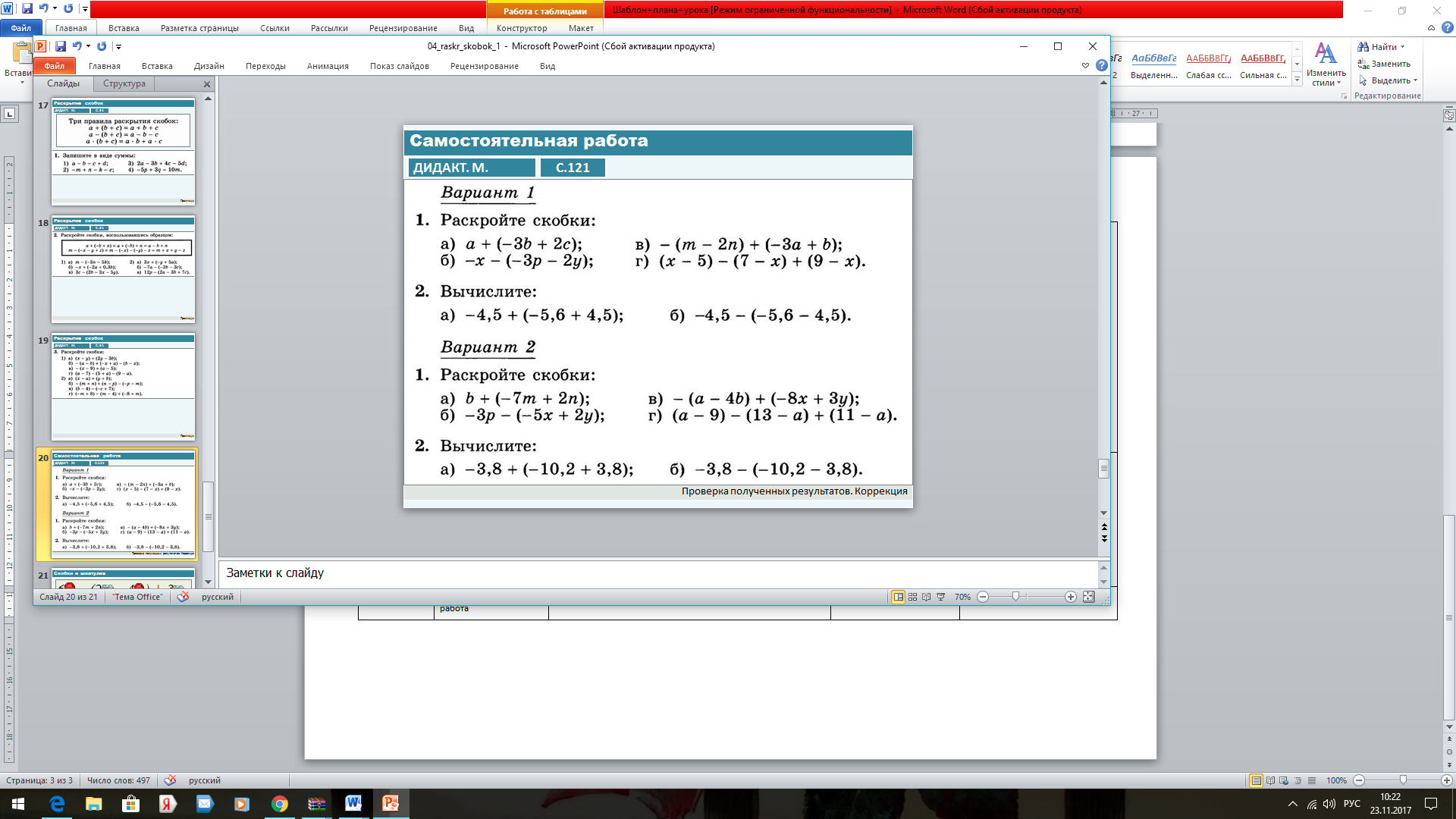Switch to the Структура pane tab
The width and height of the screenshot is (1456, 819).
[x=124, y=83]
